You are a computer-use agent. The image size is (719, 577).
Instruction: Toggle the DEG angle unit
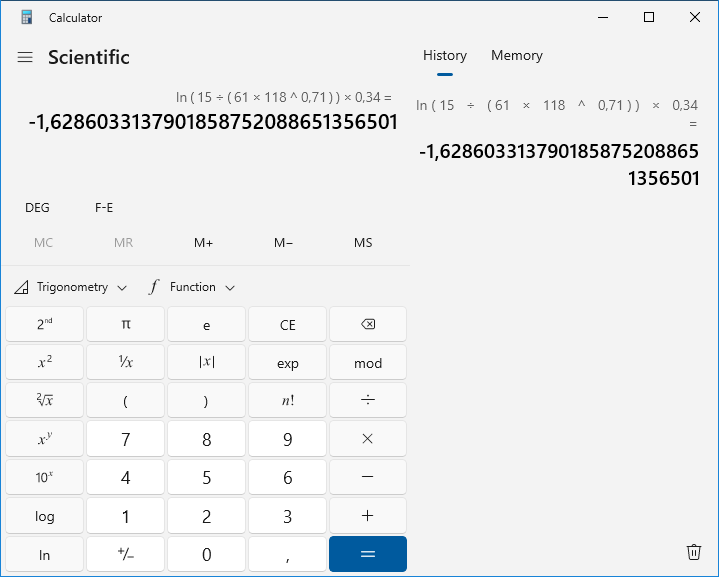(x=37, y=208)
